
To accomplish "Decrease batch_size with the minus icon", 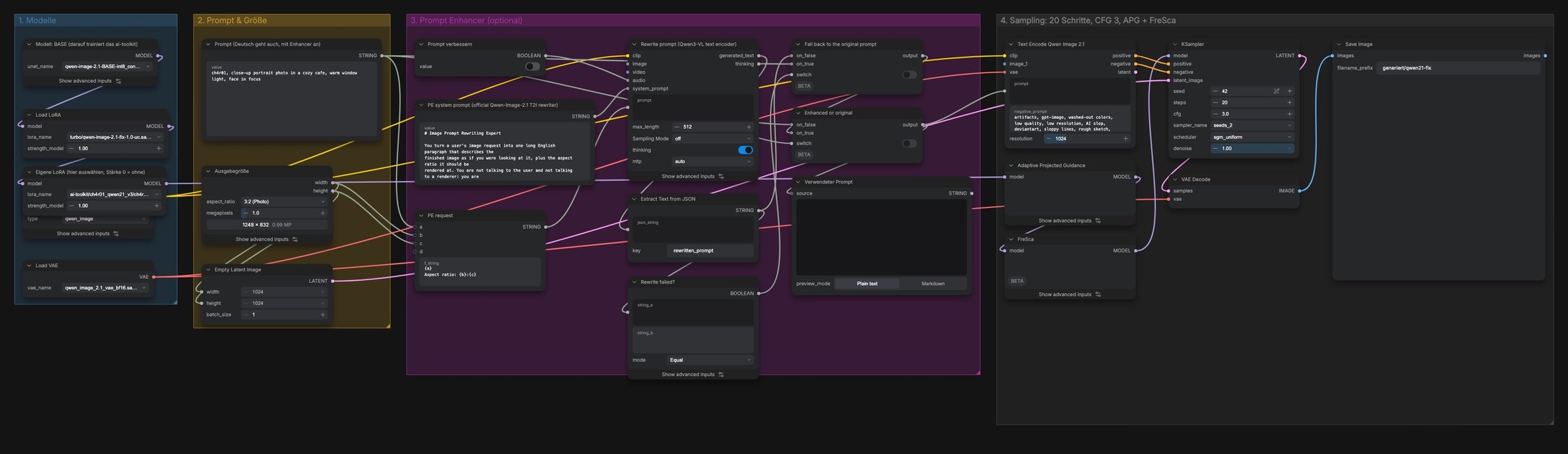I will [246, 314].
